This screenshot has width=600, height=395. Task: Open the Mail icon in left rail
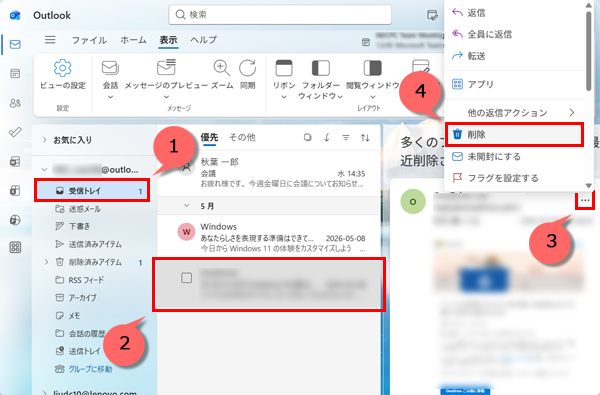tap(15, 44)
